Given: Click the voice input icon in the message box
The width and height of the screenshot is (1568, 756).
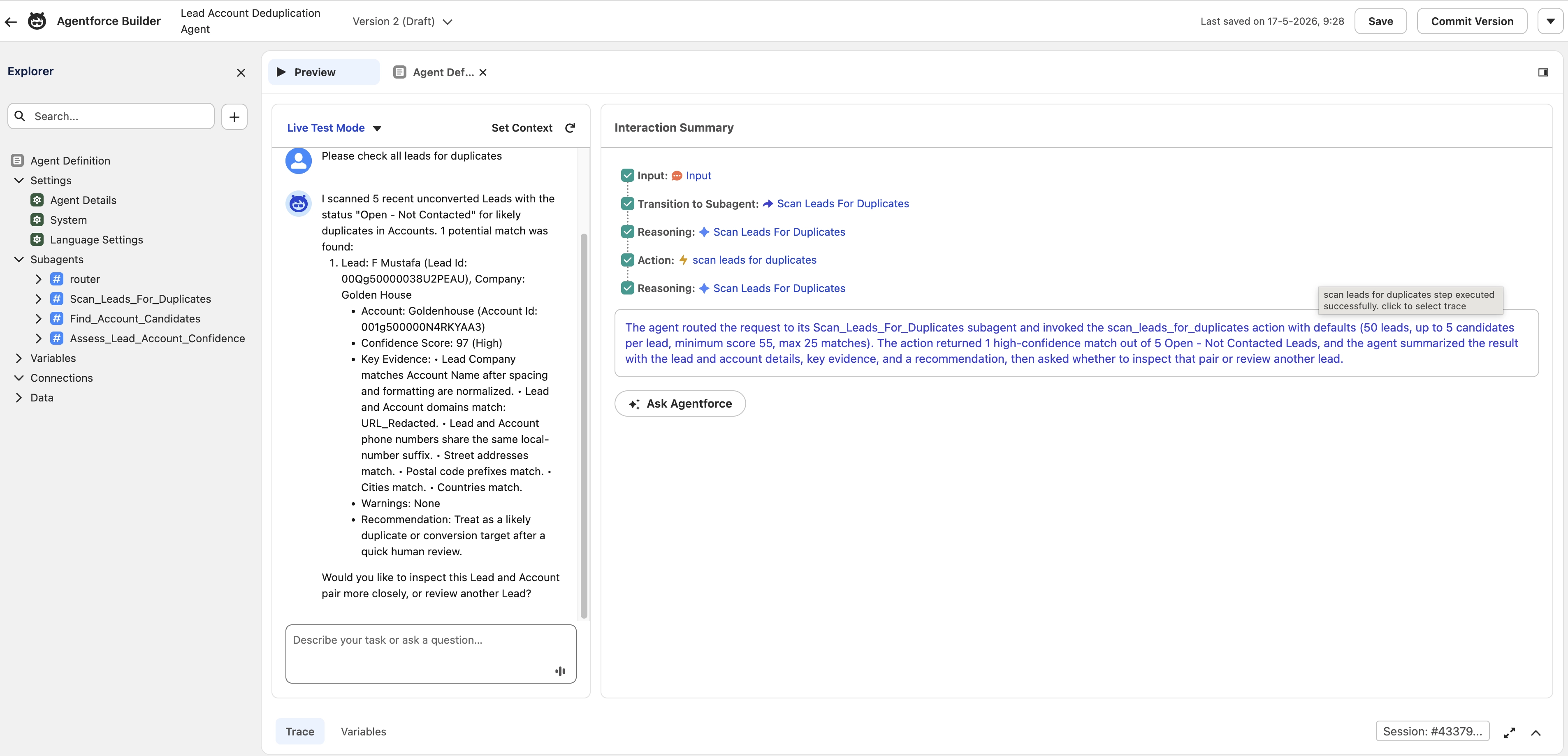Looking at the screenshot, I should tap(560, 671).
